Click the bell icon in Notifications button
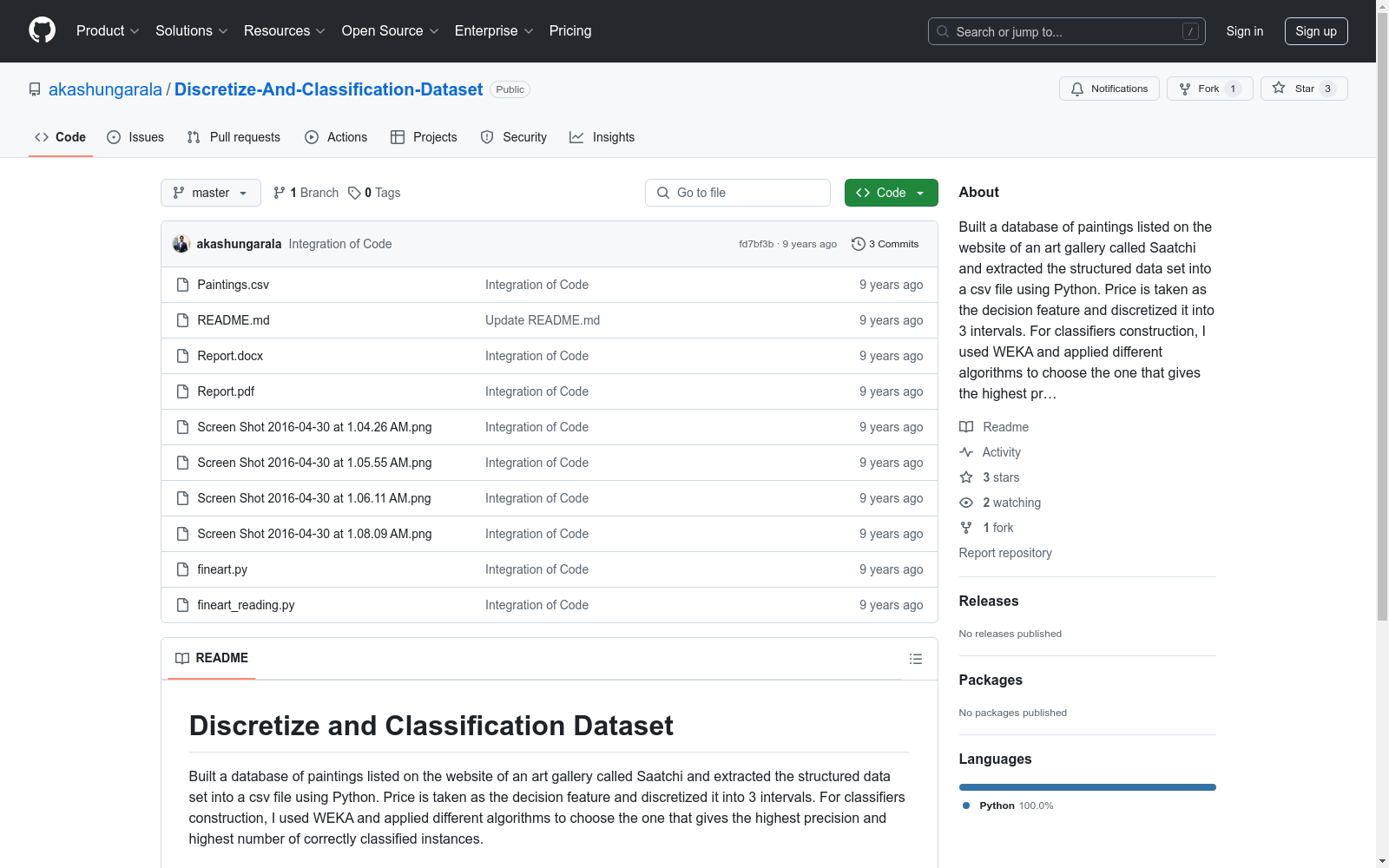Screen dimensions: 1389x868 point(1077,89)
